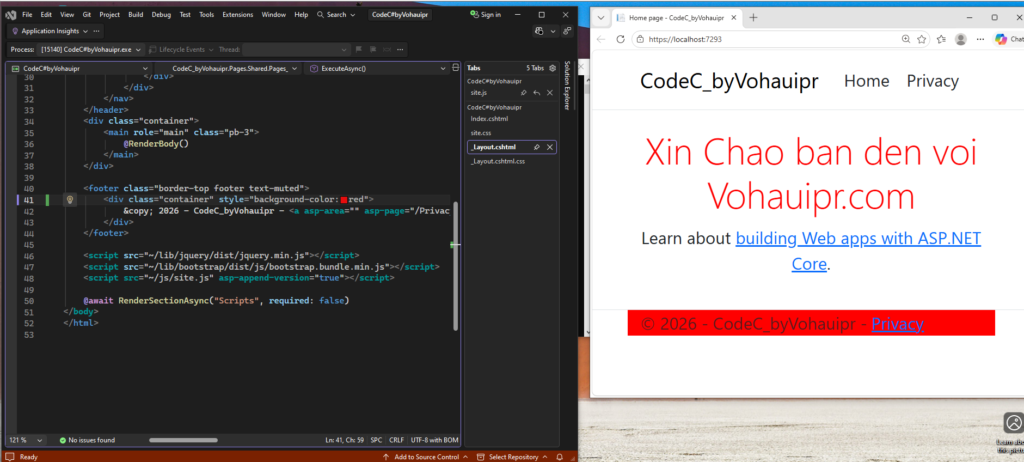Toggle the SPC whitespace indicator

click(376, 440)
